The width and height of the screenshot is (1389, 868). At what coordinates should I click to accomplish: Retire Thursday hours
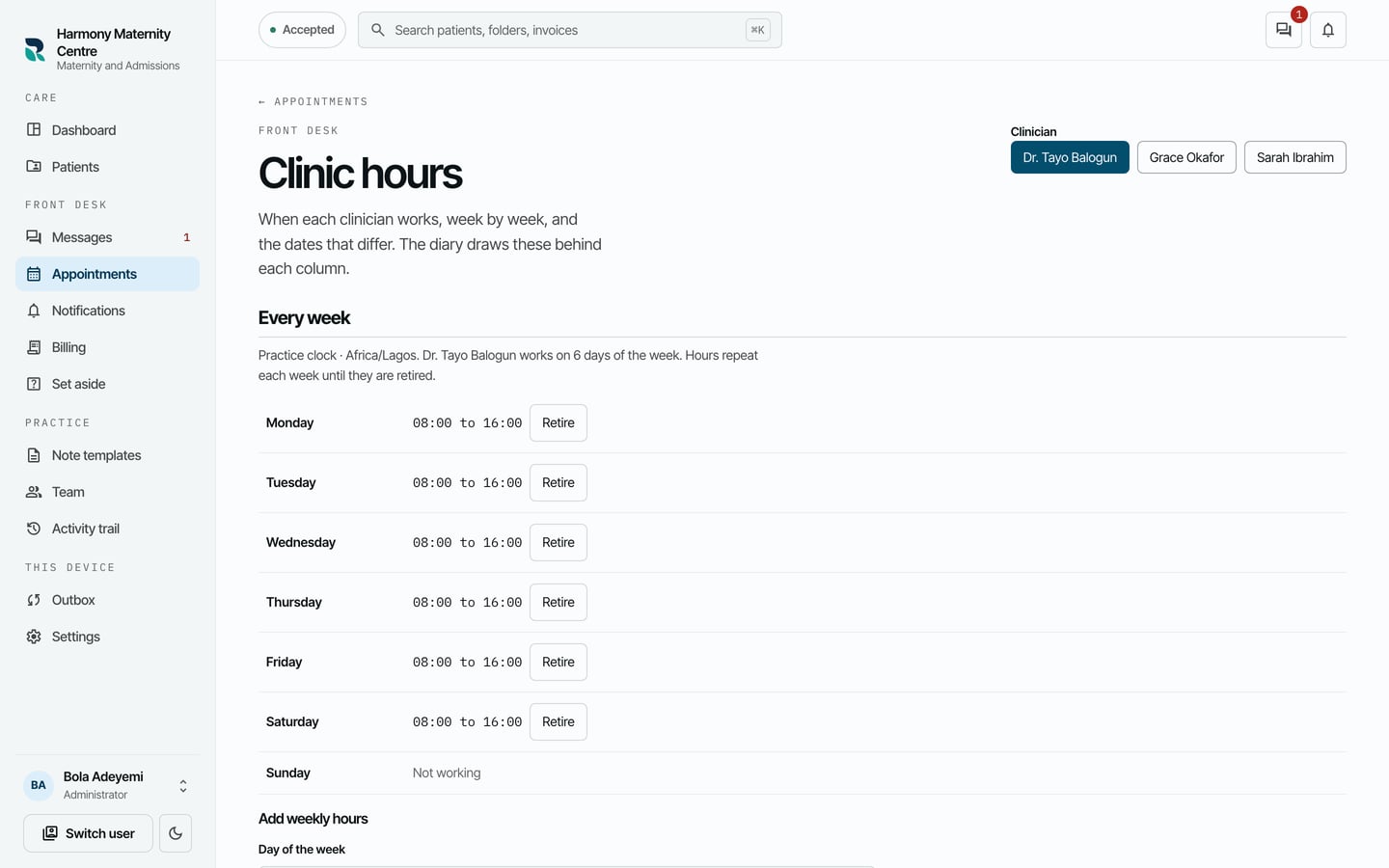coord(558,602)
